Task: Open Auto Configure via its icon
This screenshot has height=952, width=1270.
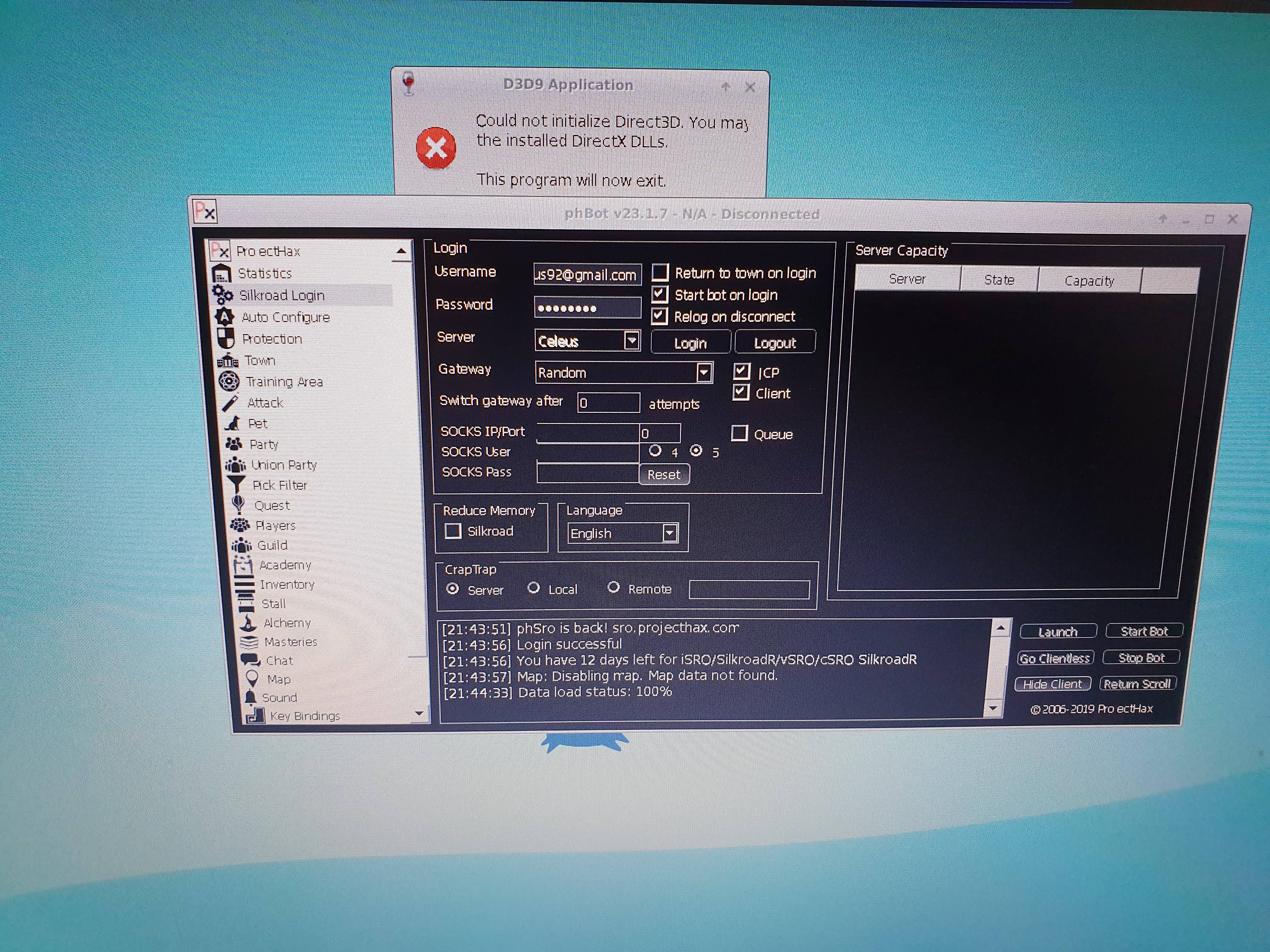Action: point(225,317)
